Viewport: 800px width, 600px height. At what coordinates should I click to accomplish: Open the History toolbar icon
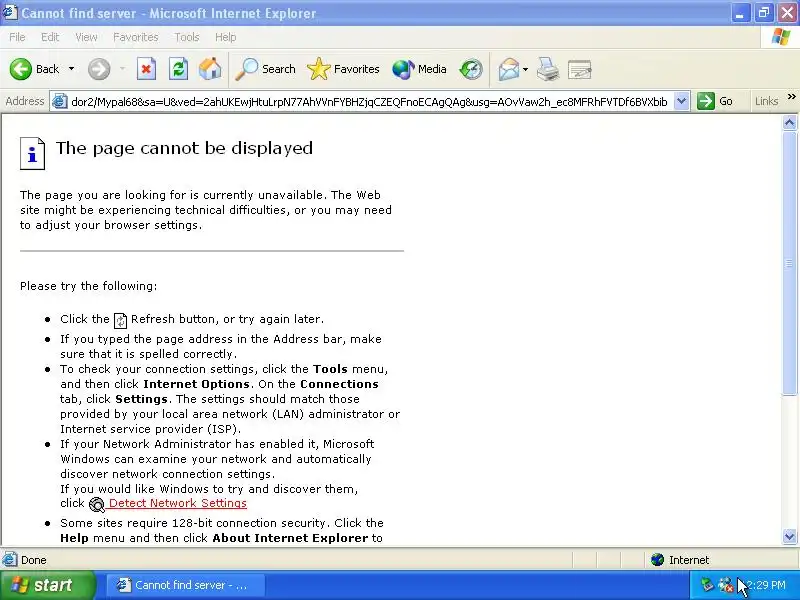point(471,69)
